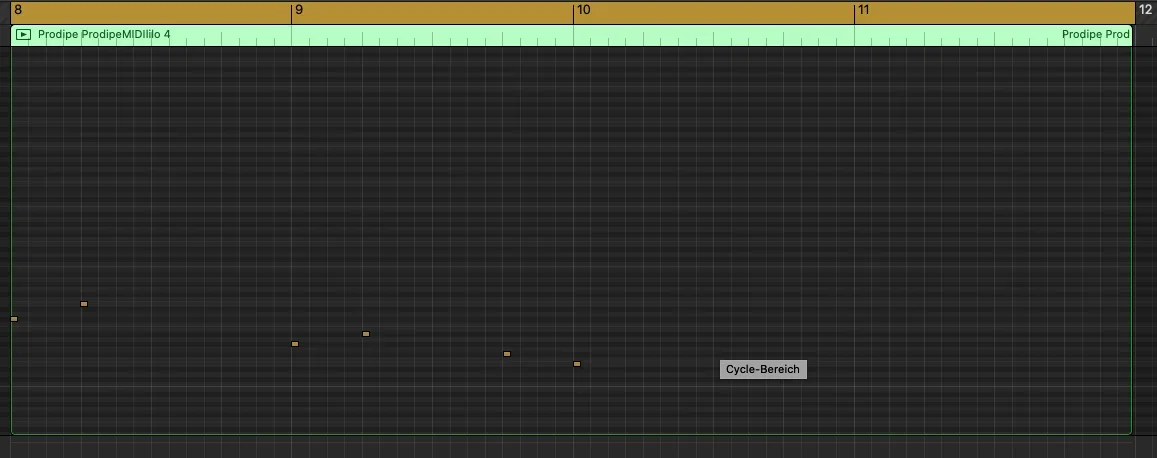1157x458 pixels.
Task: Click bar 12 marker at ruler end
Action: (1145, 10)
